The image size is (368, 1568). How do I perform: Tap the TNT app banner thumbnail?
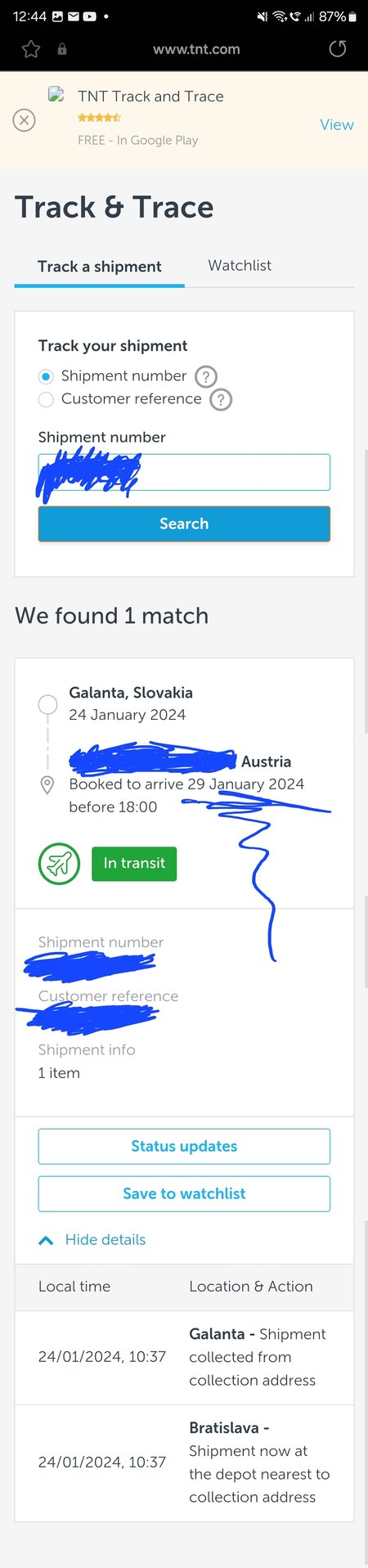point(56,95)
